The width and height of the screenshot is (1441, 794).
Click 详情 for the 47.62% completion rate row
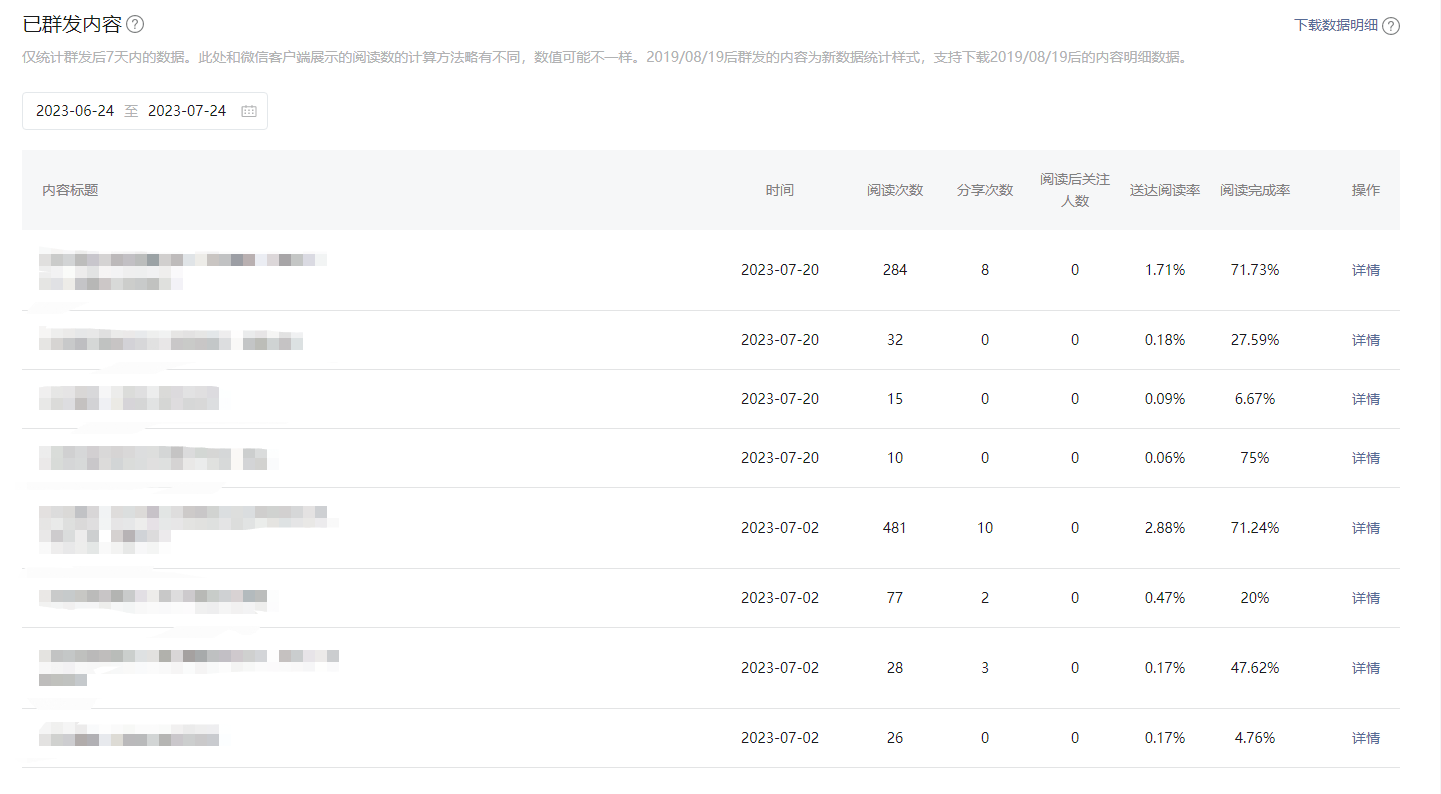(x=1365, y=668)
